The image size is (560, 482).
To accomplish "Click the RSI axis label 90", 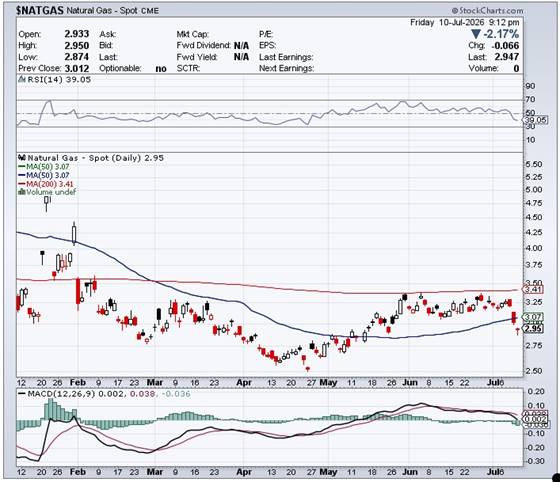I will coord(530,86).
